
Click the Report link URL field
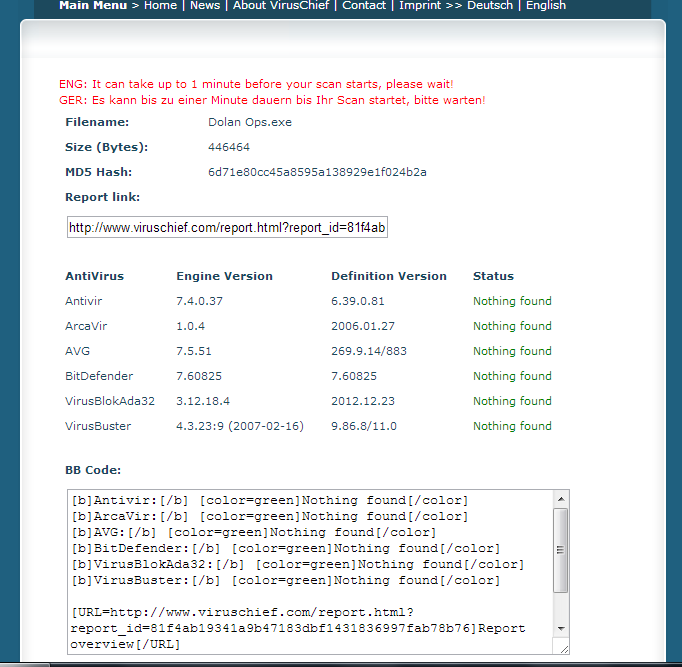227,227
